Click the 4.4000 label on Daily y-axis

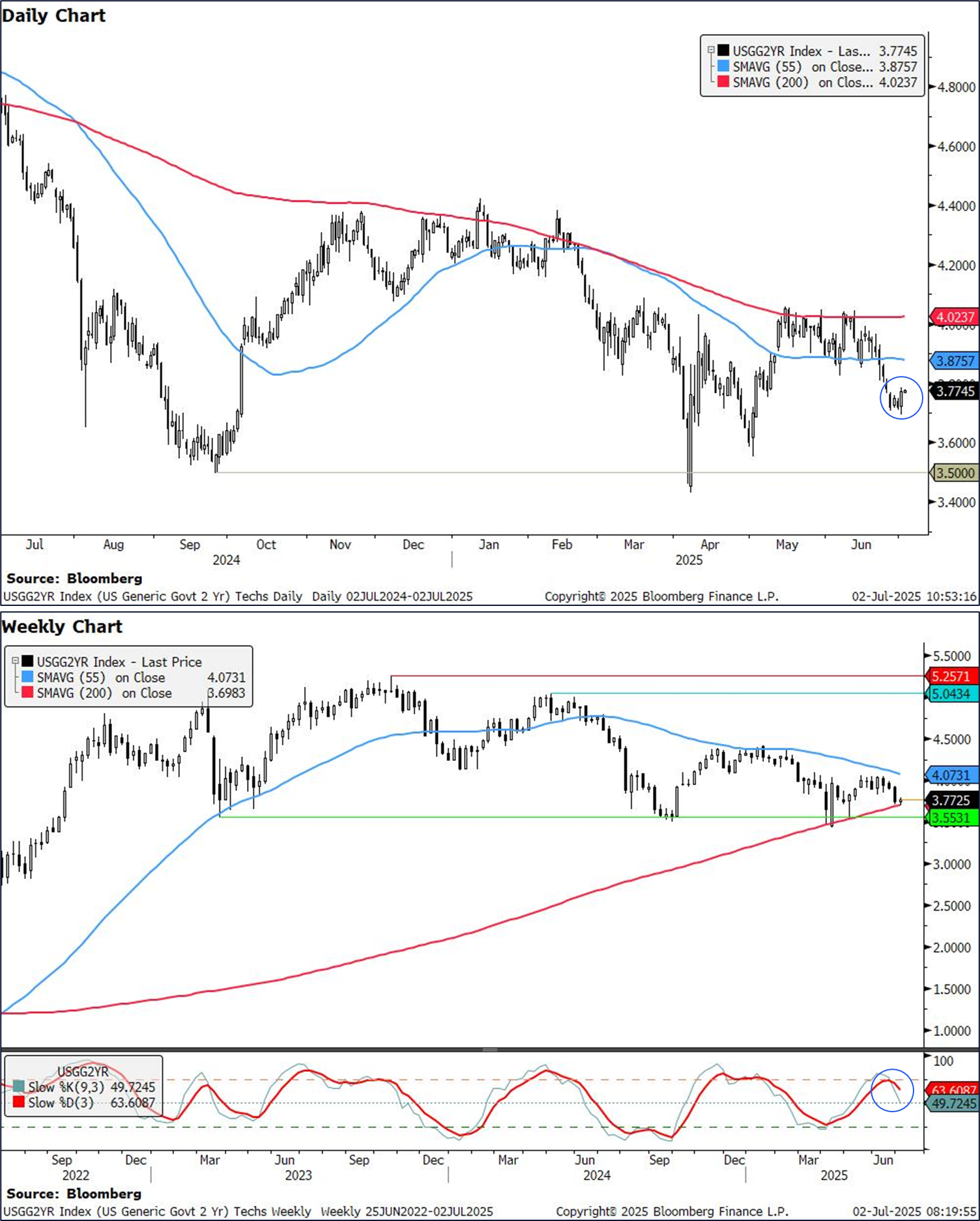tap(957, 206)
